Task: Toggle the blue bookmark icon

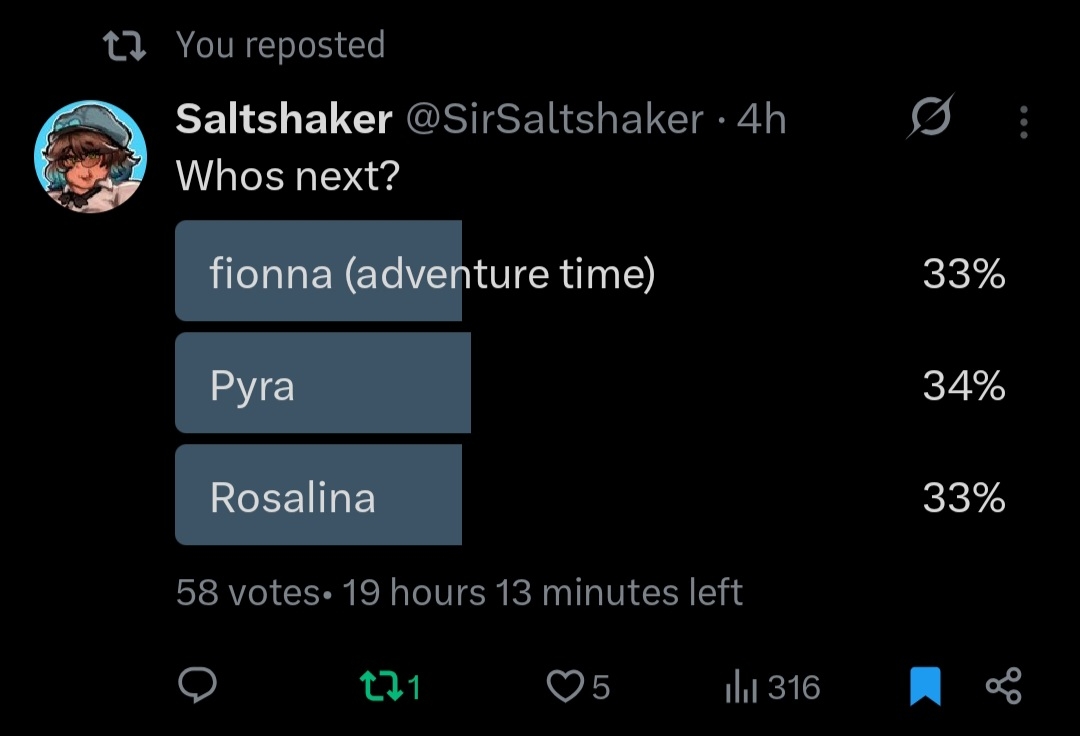Action: tap(926, 687)
